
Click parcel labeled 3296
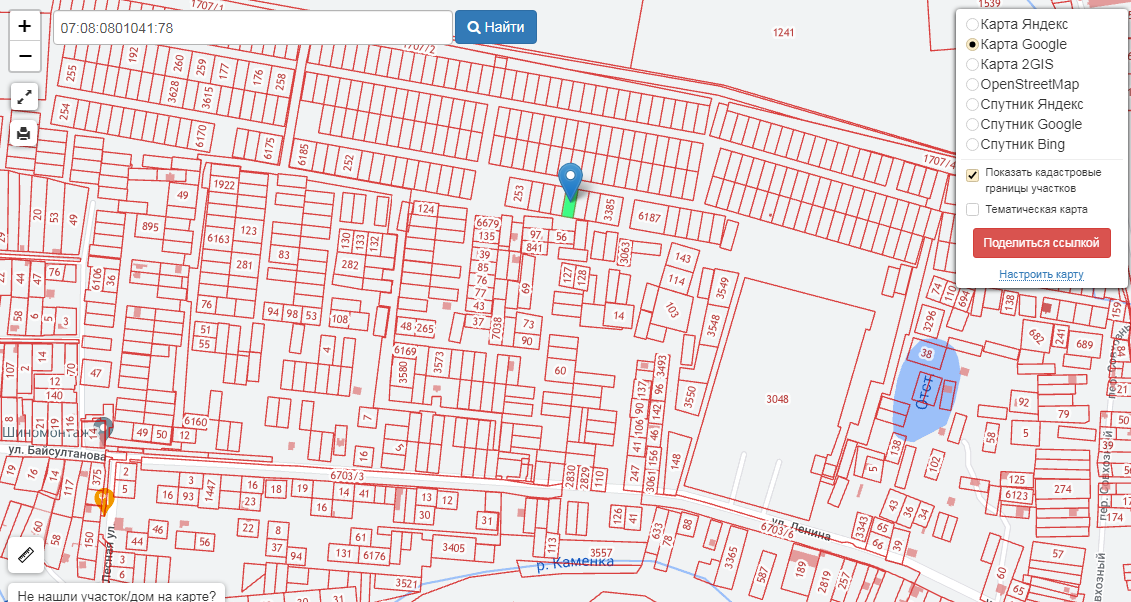929,320
